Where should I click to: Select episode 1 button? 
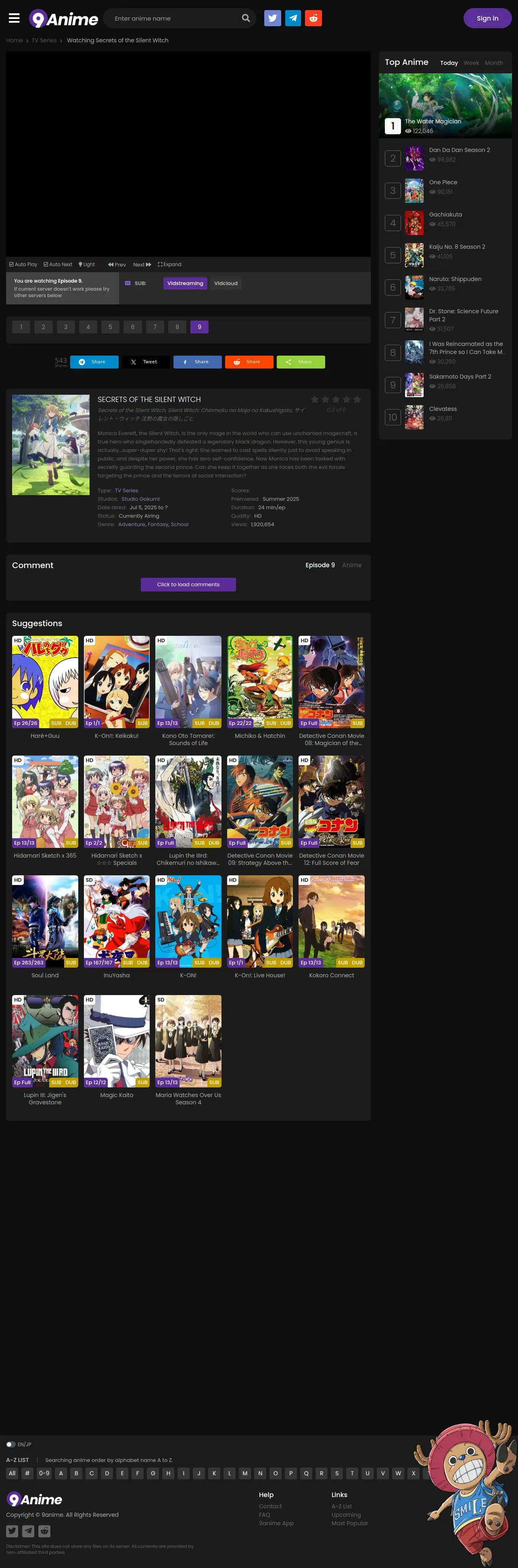pos(21,327)
